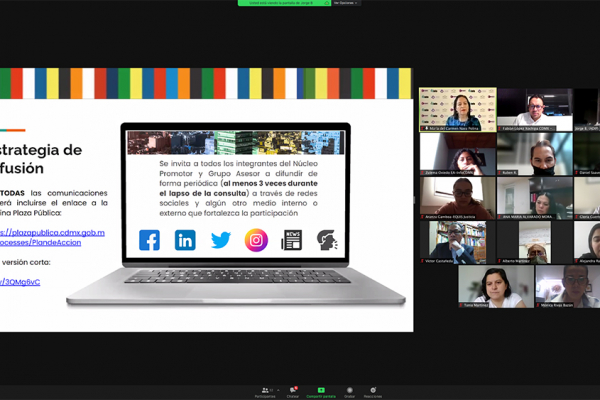Image resolution: width=600 pixels, height=400 pixels.
Task: Select Alberto Martínez's video tile
Action: (x=535, y=242)
